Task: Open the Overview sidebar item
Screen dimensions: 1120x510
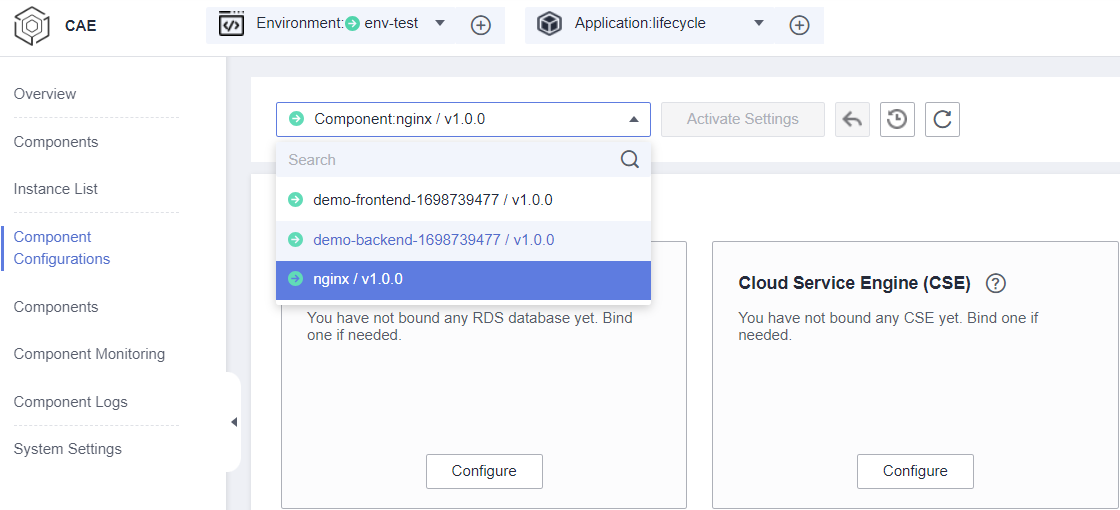Action: [45, 94]
